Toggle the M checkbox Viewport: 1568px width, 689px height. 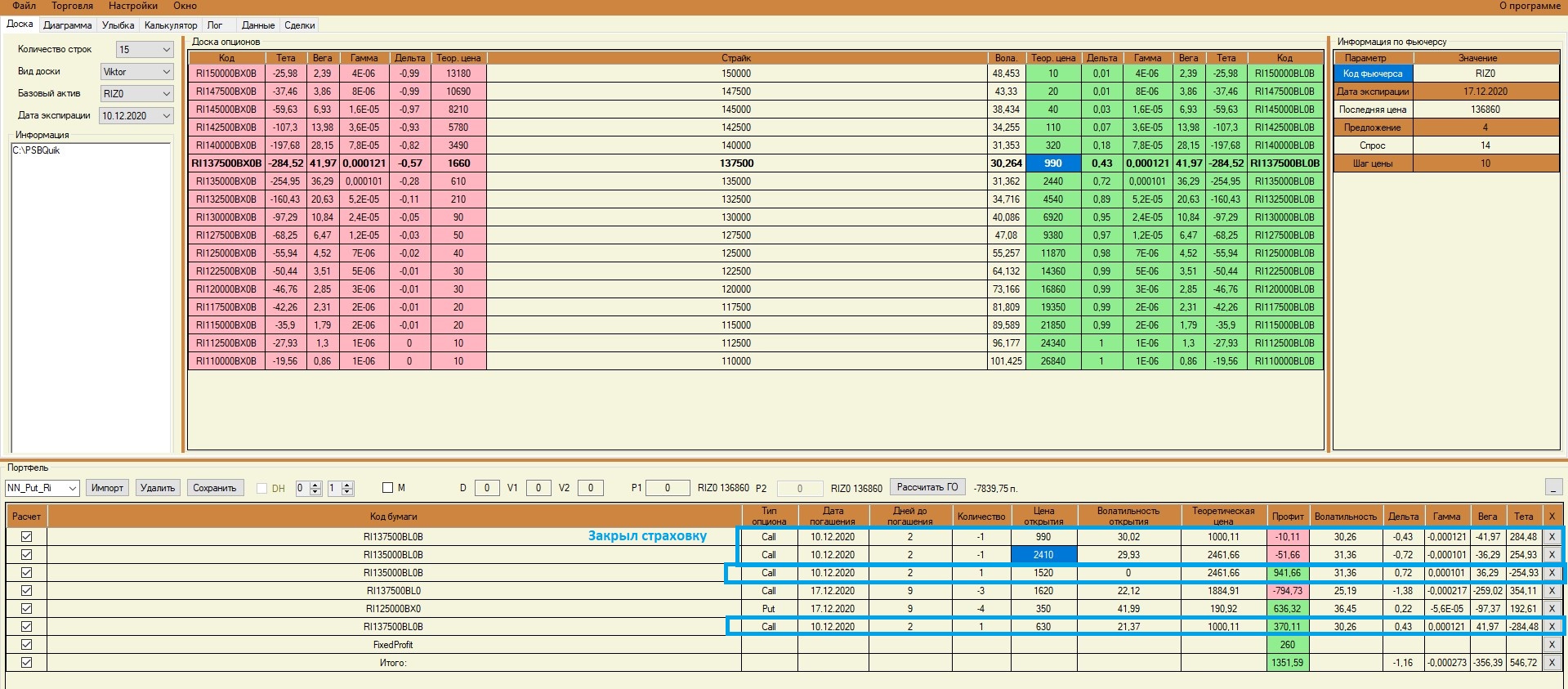point(388,488)
